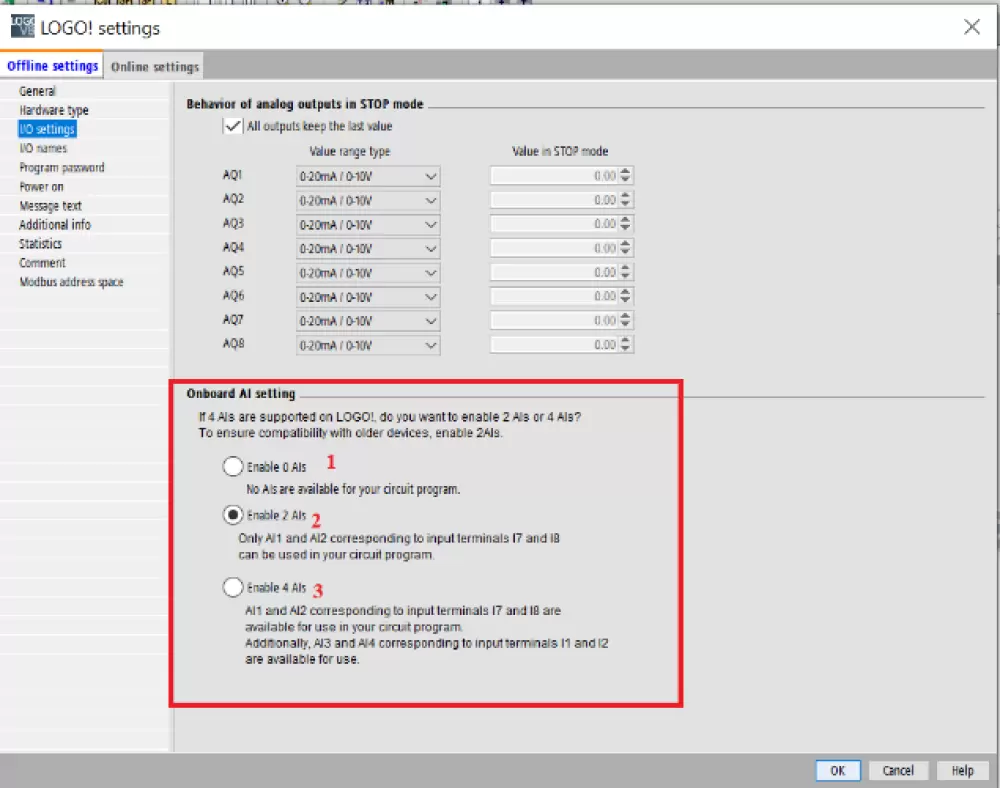Screen dimensions: 1000x788
Task: Switch to the Offline settings tab
Action: (52, 66)
